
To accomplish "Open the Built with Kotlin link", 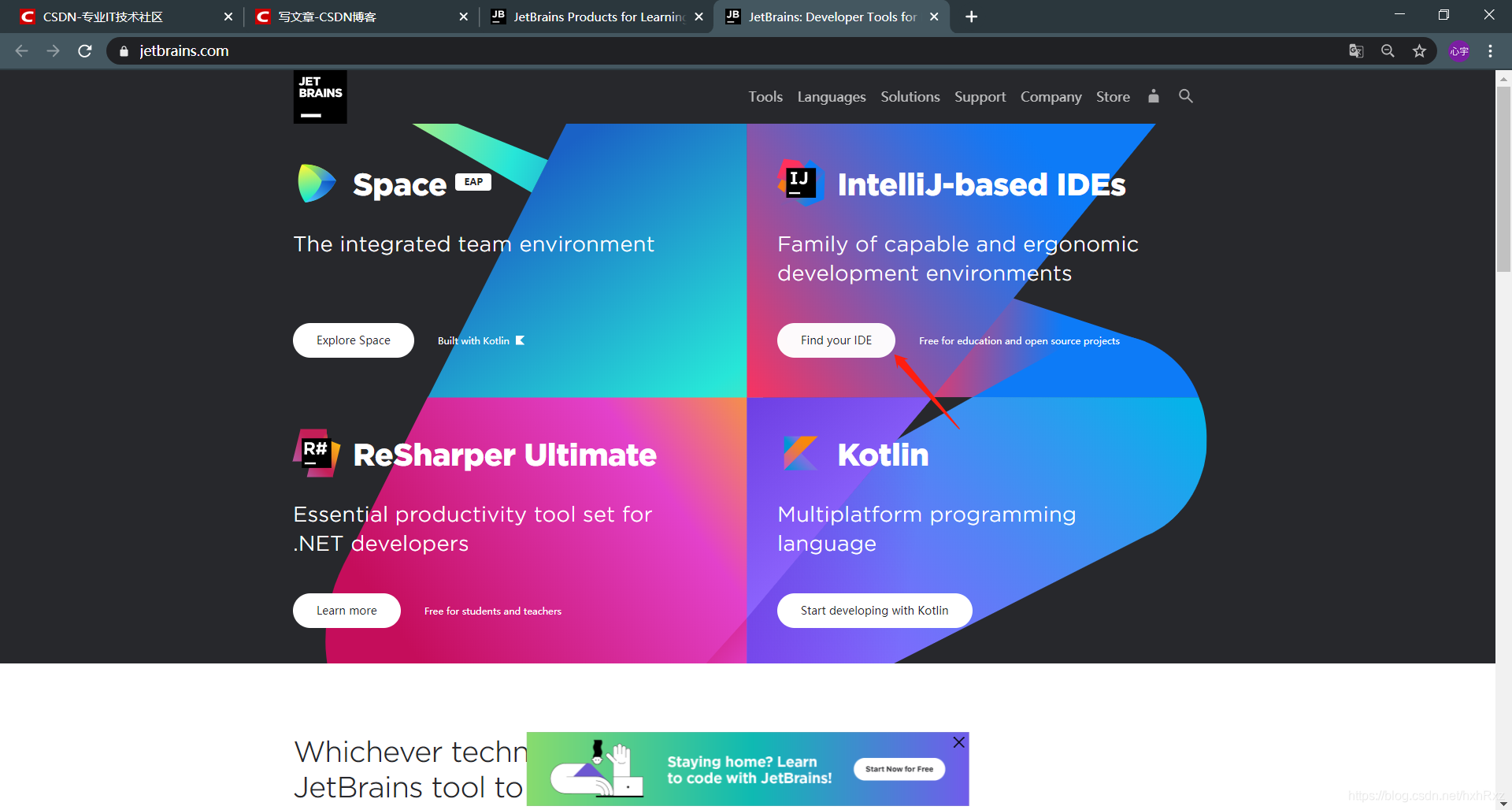I will point(481,340).
